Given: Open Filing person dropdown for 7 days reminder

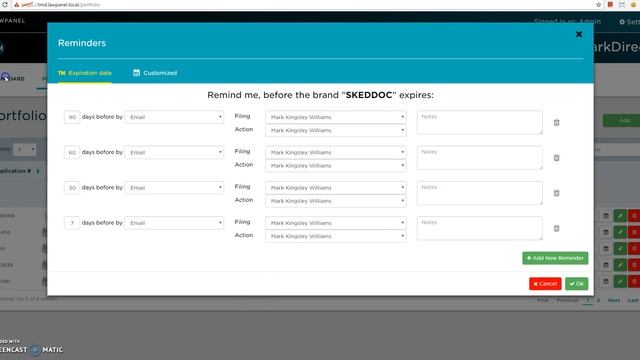Looking at the screenshot, I should pos(336,223).
